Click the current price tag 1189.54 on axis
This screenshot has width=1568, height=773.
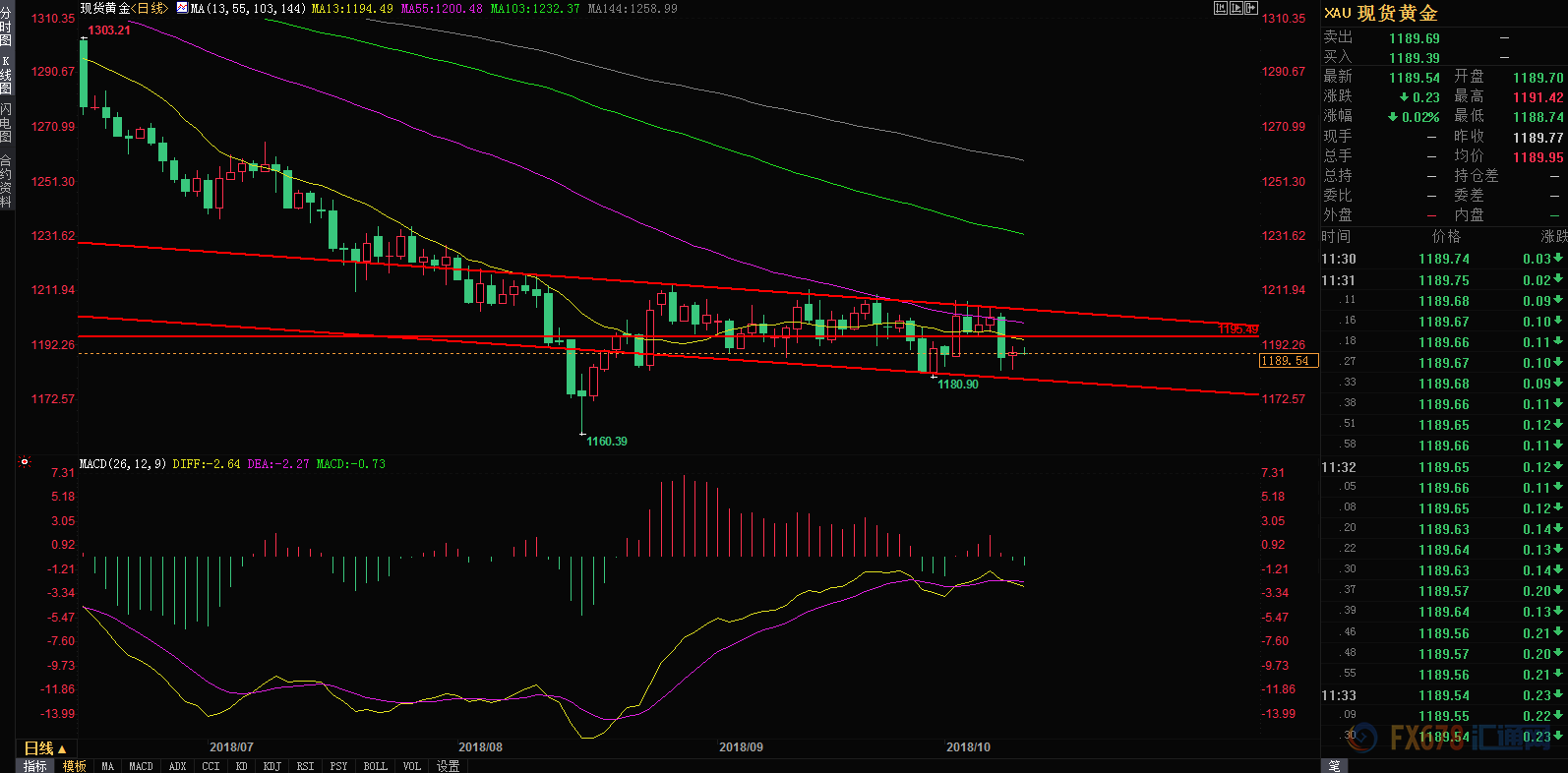[1289, 361]
